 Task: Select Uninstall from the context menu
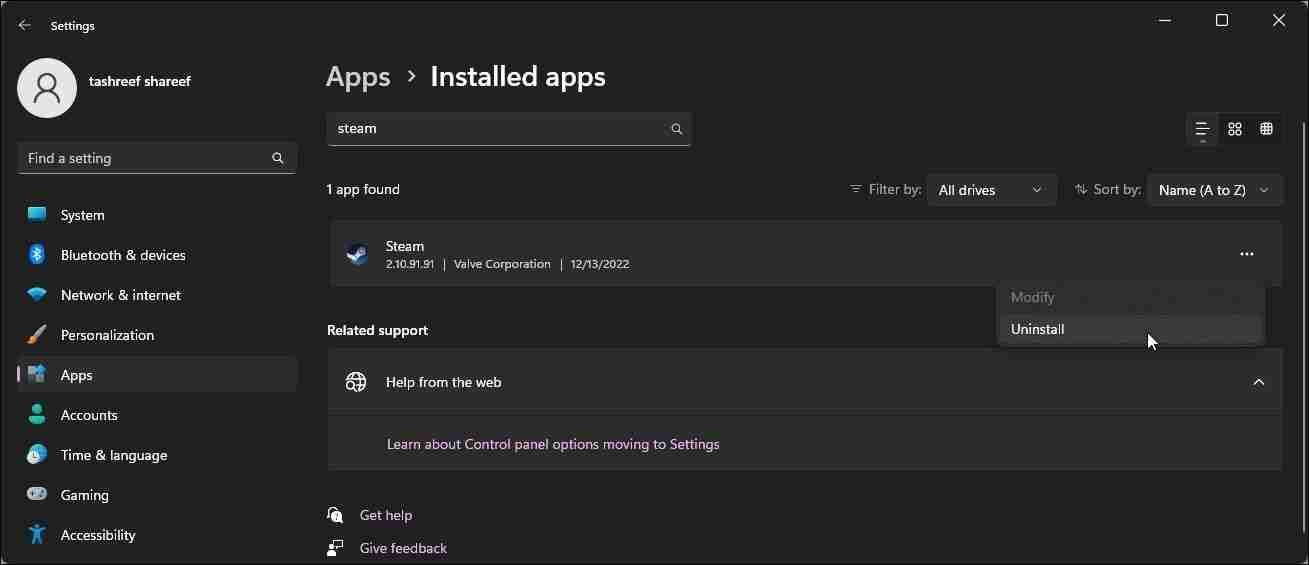pyautogui.click(x=1038, y=329)
